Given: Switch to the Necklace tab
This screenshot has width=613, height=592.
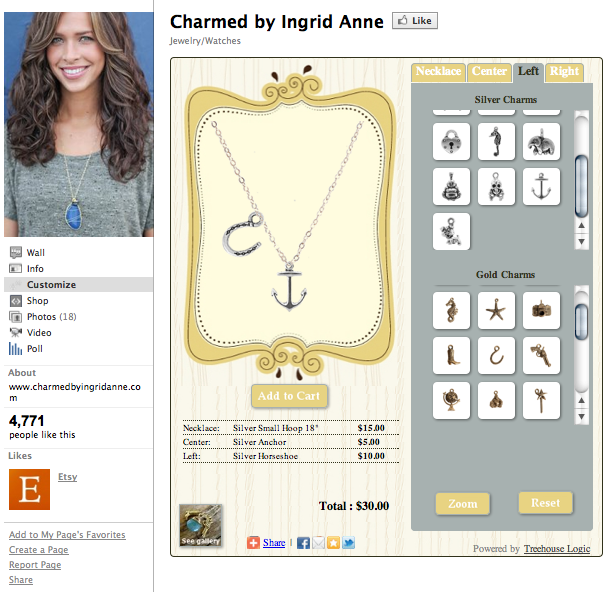Looking at the screenshot, I should 438,72.
